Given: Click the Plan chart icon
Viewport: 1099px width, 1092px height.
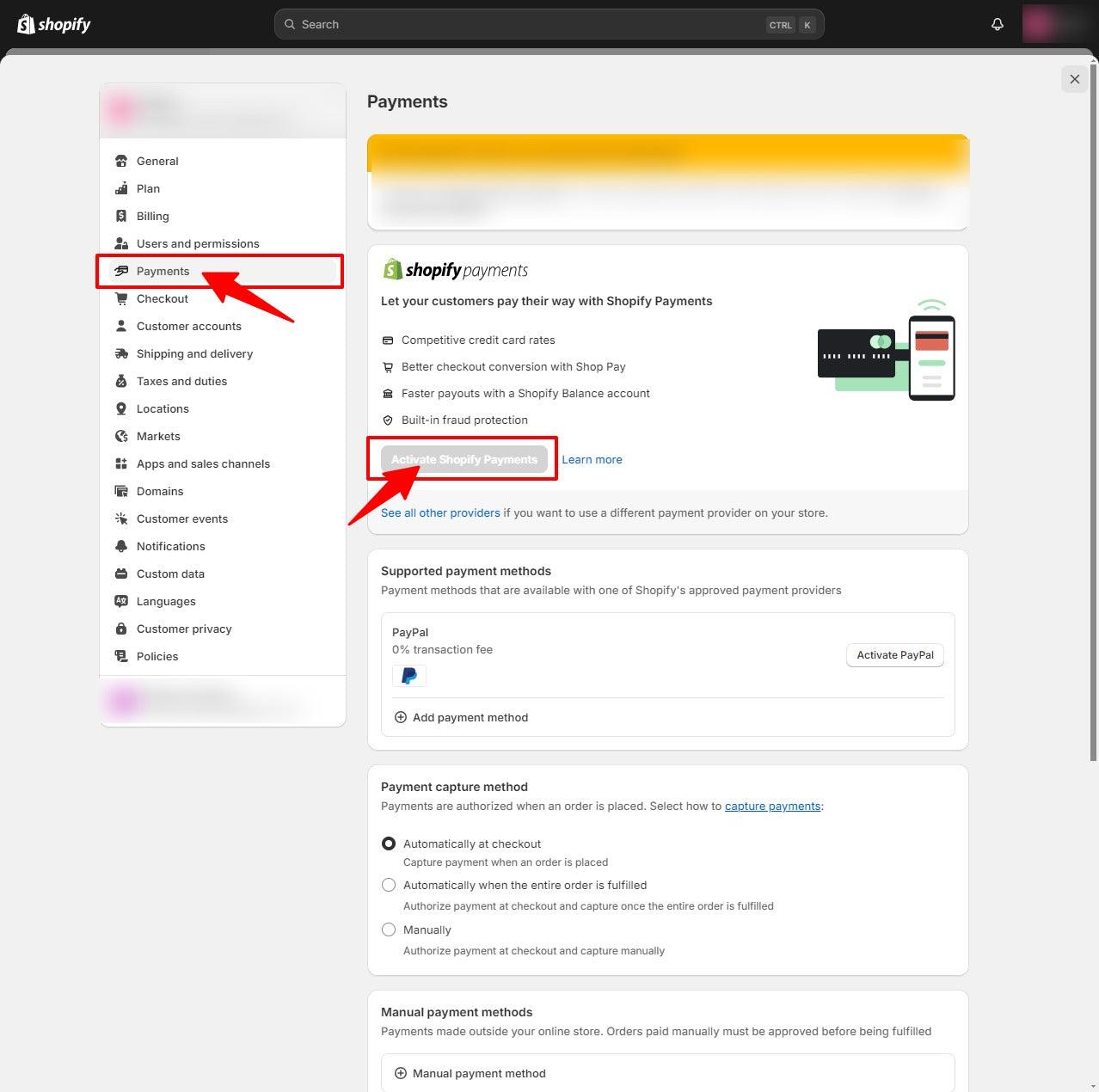Looking at the screenshot, I should (x=121, y=188).
